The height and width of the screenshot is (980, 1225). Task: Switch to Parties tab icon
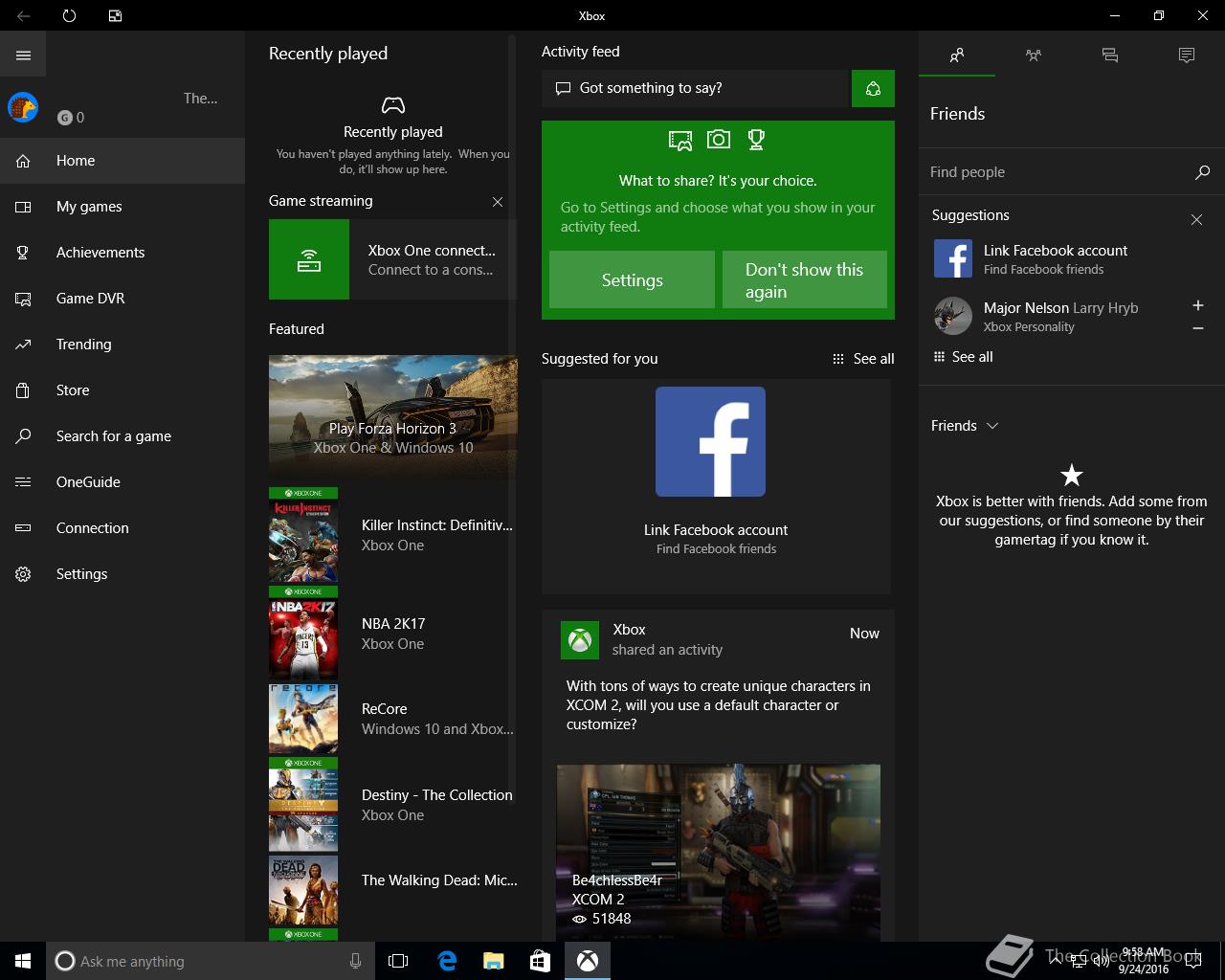1034,56
